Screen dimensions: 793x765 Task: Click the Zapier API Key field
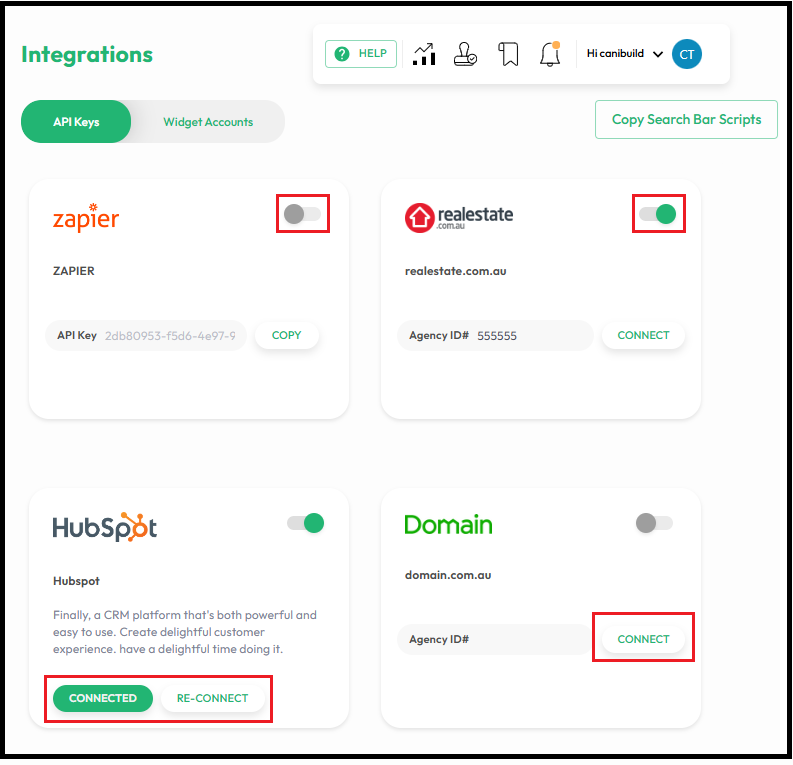(146, 335)
